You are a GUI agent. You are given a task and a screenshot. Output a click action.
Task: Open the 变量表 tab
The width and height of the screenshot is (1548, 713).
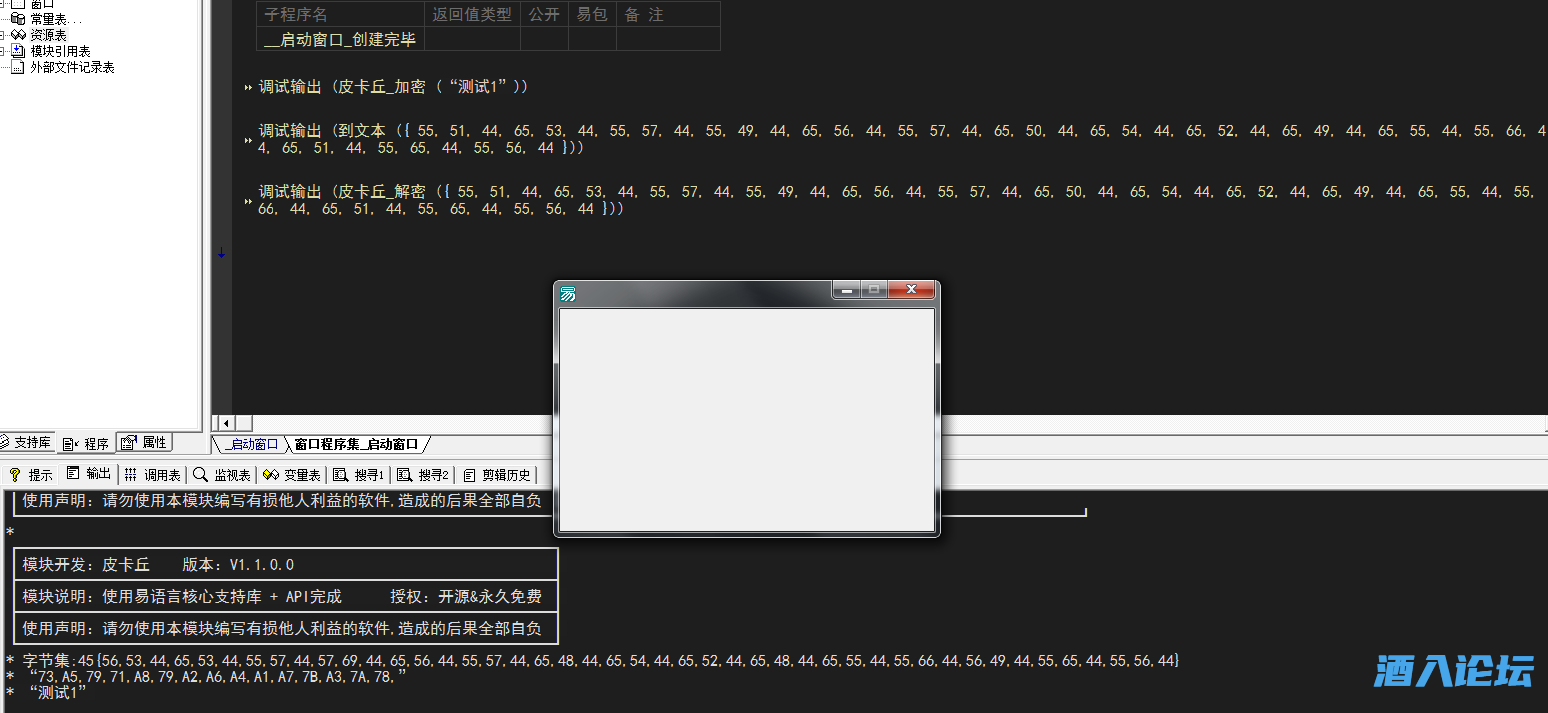tap(293, 475)
